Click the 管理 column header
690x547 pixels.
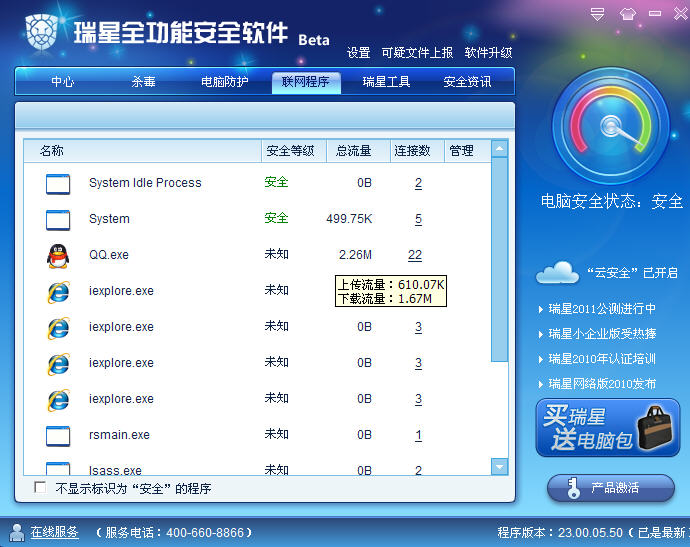467,151
